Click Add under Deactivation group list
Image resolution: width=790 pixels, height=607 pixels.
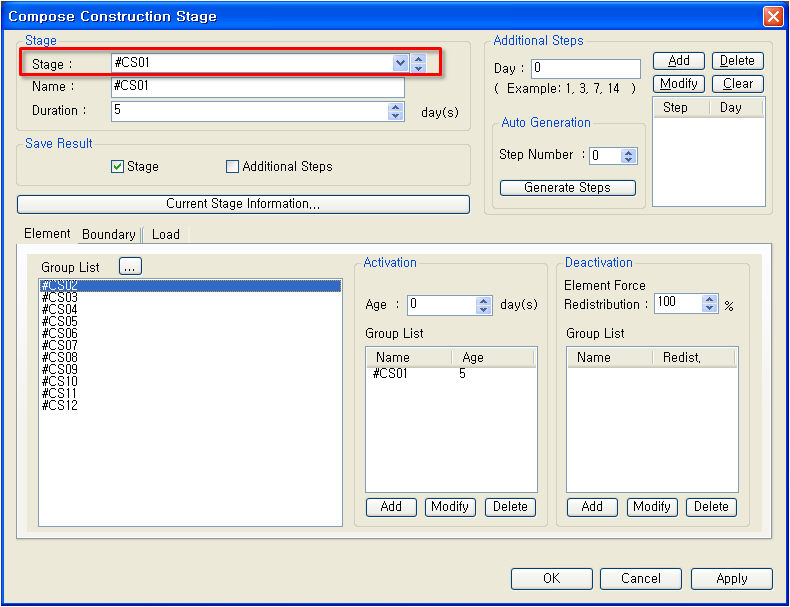click(x=592, y=507)
